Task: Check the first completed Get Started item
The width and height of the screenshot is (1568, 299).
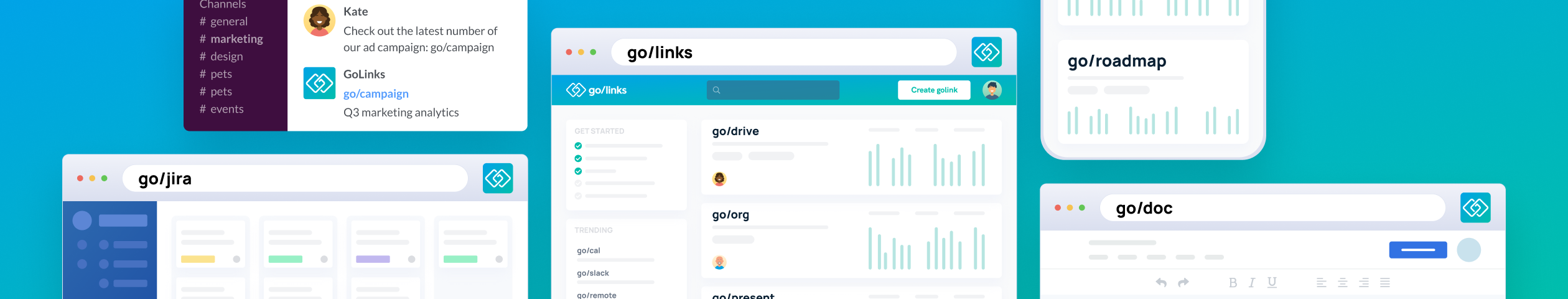Action: tap(578, 146)
